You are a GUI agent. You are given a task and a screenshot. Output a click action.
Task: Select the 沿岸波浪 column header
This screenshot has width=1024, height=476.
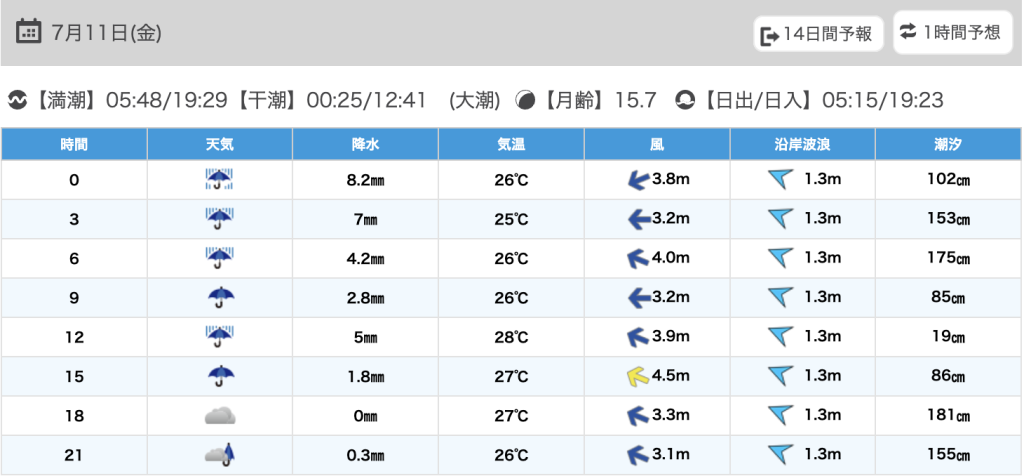[803, 144]
